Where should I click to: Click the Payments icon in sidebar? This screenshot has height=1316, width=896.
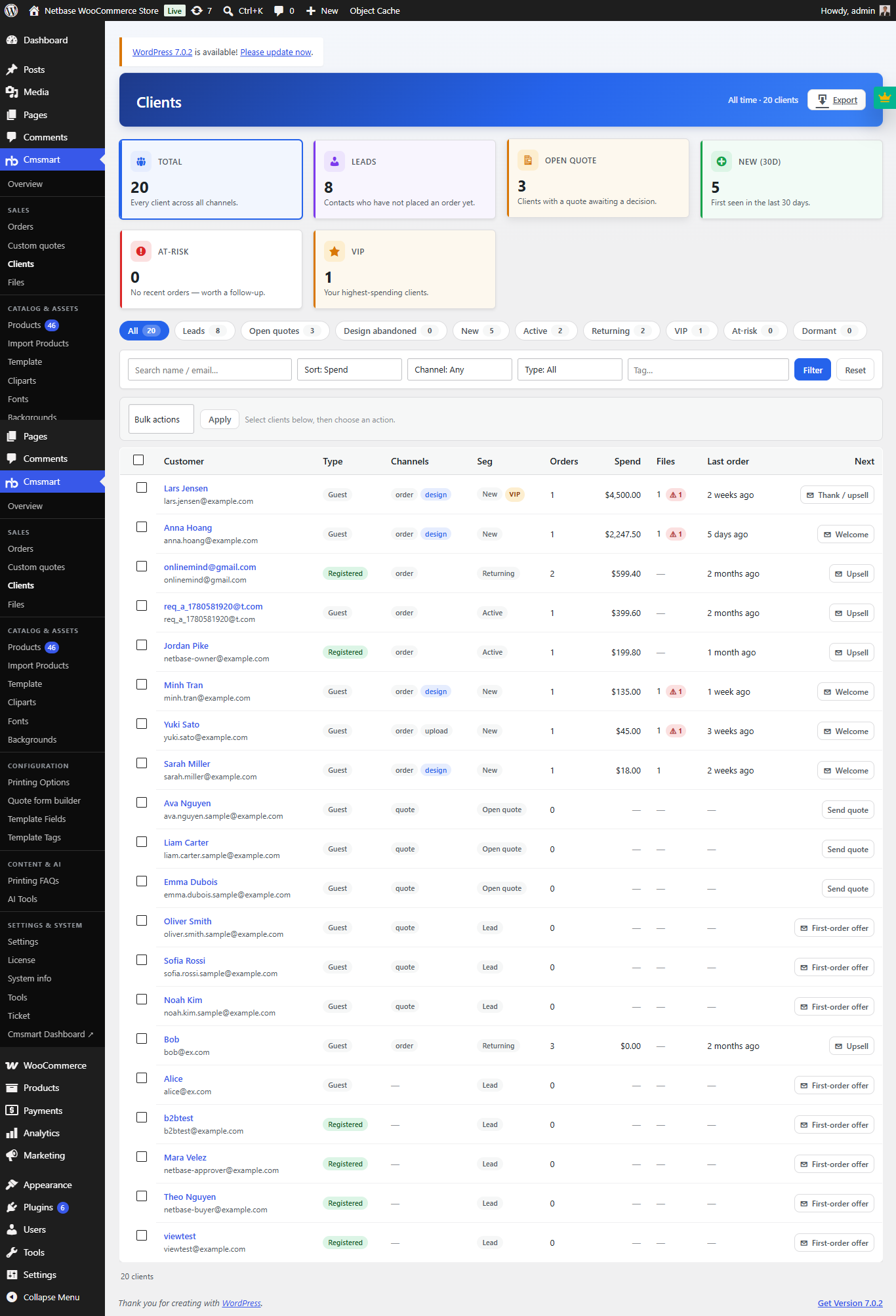pos(12,1111)
